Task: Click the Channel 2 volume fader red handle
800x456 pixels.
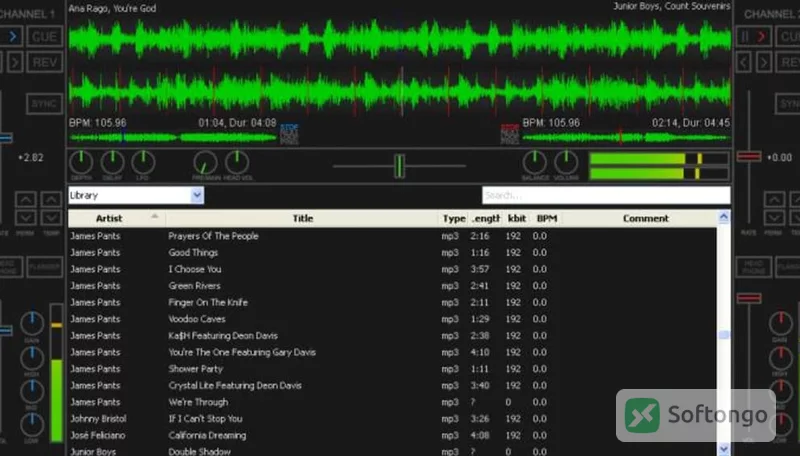Action: (749, 297)
